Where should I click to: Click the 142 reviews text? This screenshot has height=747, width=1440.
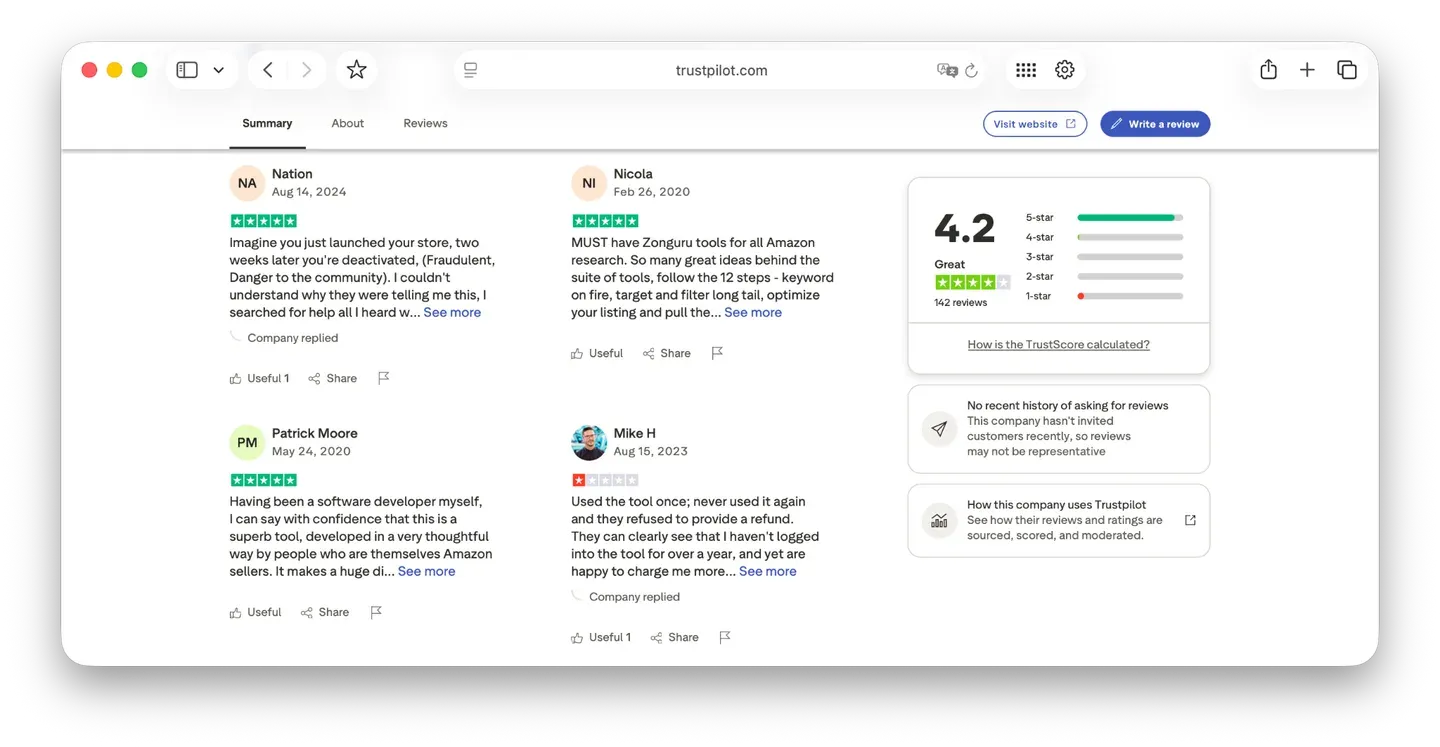click(x=960, y=302)
